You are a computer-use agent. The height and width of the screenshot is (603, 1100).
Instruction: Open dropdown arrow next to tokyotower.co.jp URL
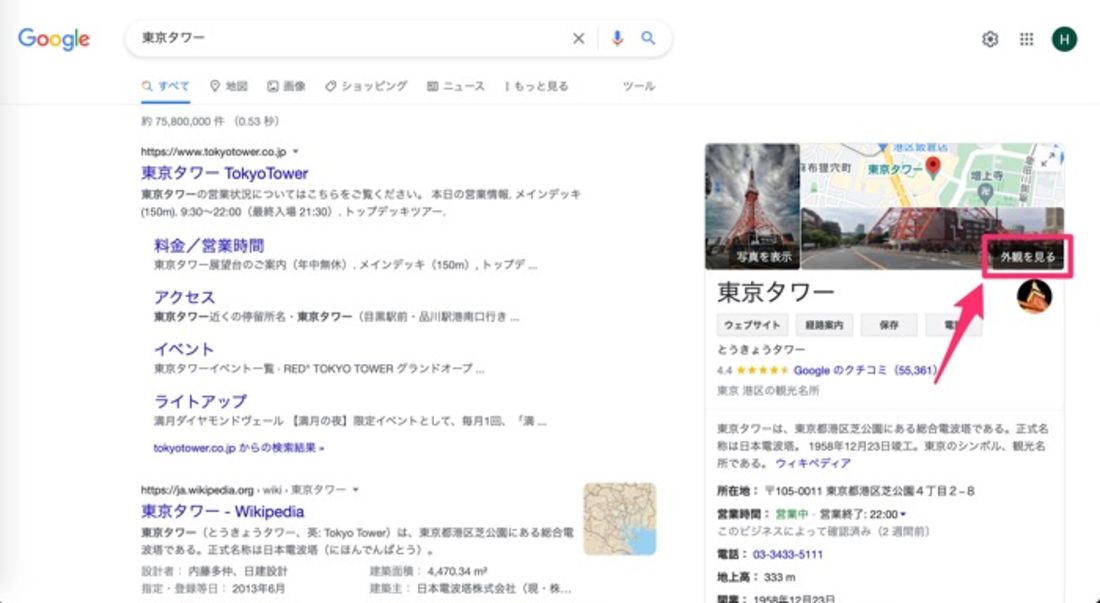click(x=295, y=151)
